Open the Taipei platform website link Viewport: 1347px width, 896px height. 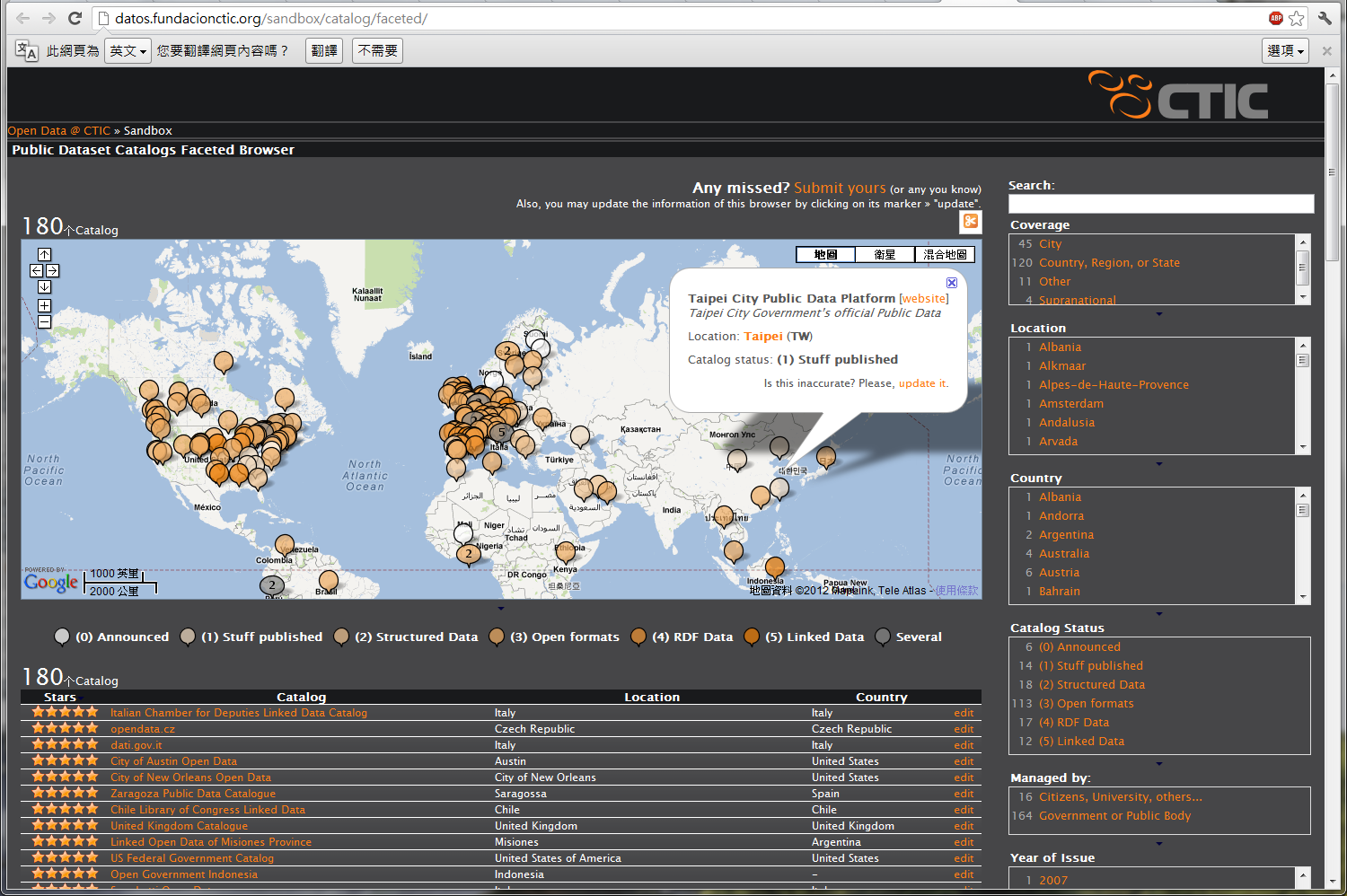click(x=924, y=299)
